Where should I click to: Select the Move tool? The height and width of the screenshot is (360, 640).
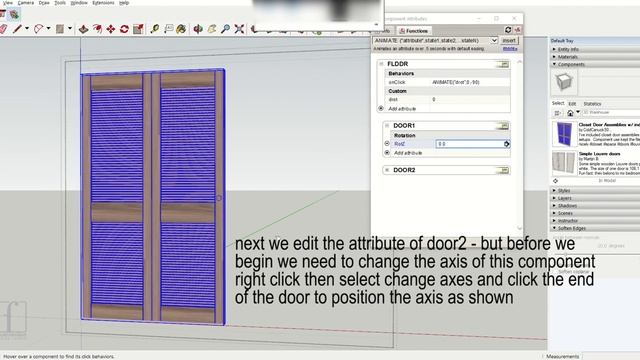point(111,29)
